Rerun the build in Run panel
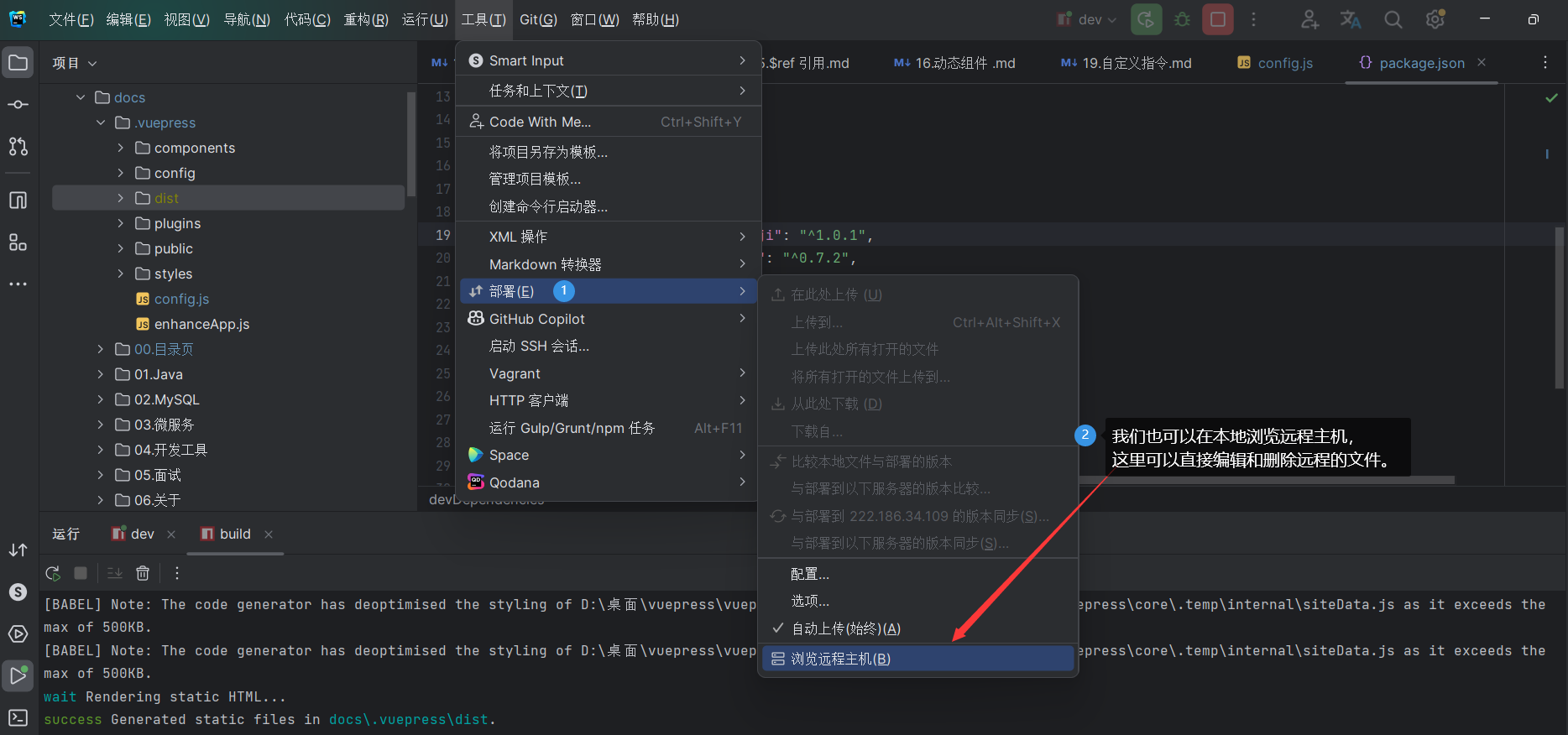This screenshot has height=735, width=1568. click(x=53, y=573)
